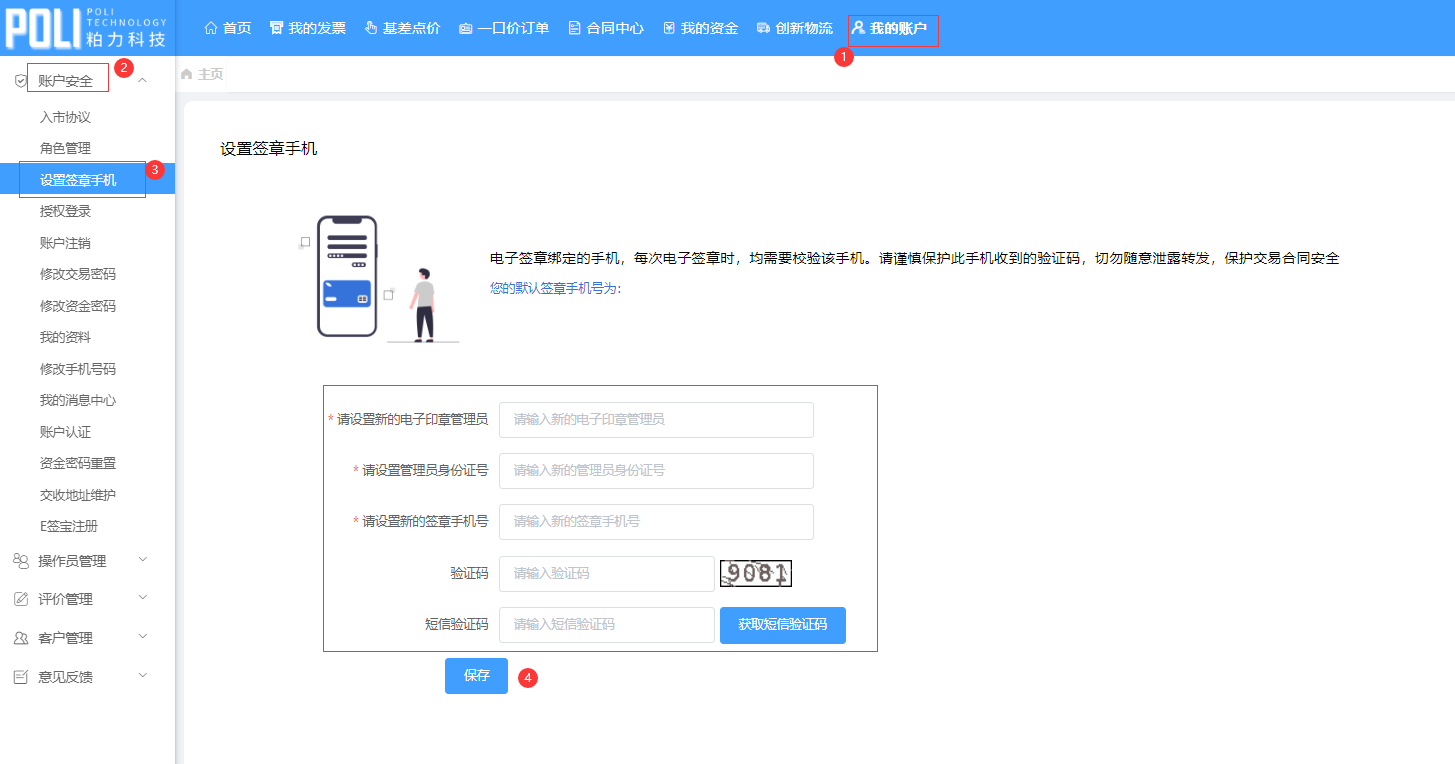Open 创新物流 in top navigation
The width and height of the screenshot is (1455, 764).
(x=804, y=28)
